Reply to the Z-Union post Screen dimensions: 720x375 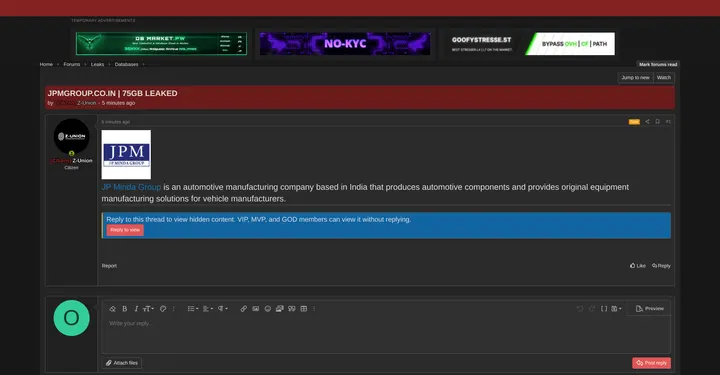pyautogui.click(x=661, y=266)
